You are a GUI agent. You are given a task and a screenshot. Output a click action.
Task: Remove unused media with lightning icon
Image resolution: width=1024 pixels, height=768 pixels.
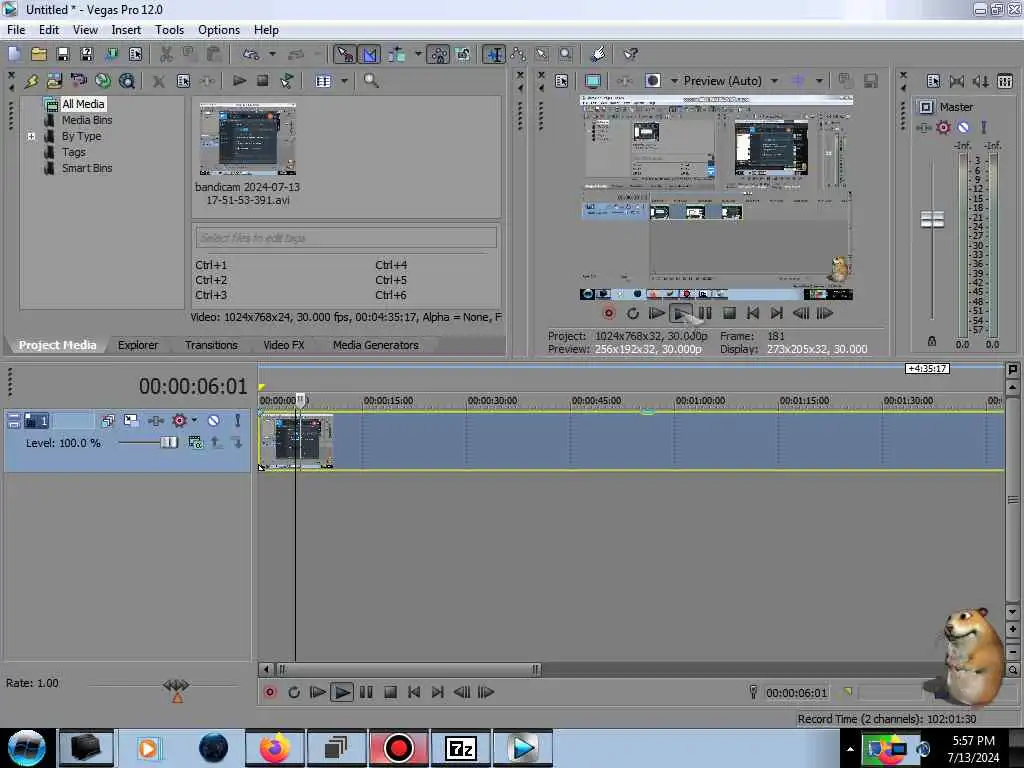click(31, 81)
